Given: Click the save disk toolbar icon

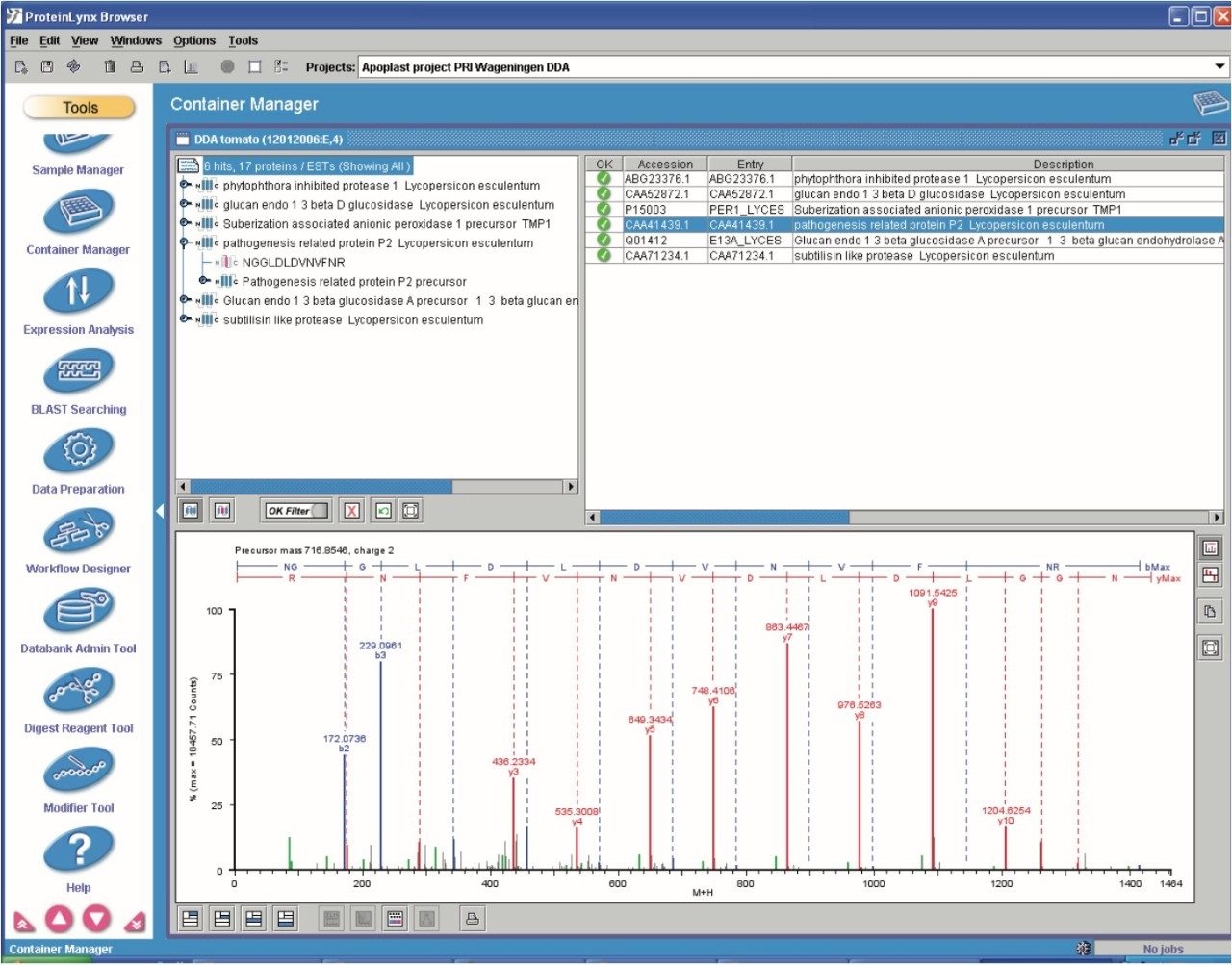Looking at the screenshot, I should coord(46,66).
